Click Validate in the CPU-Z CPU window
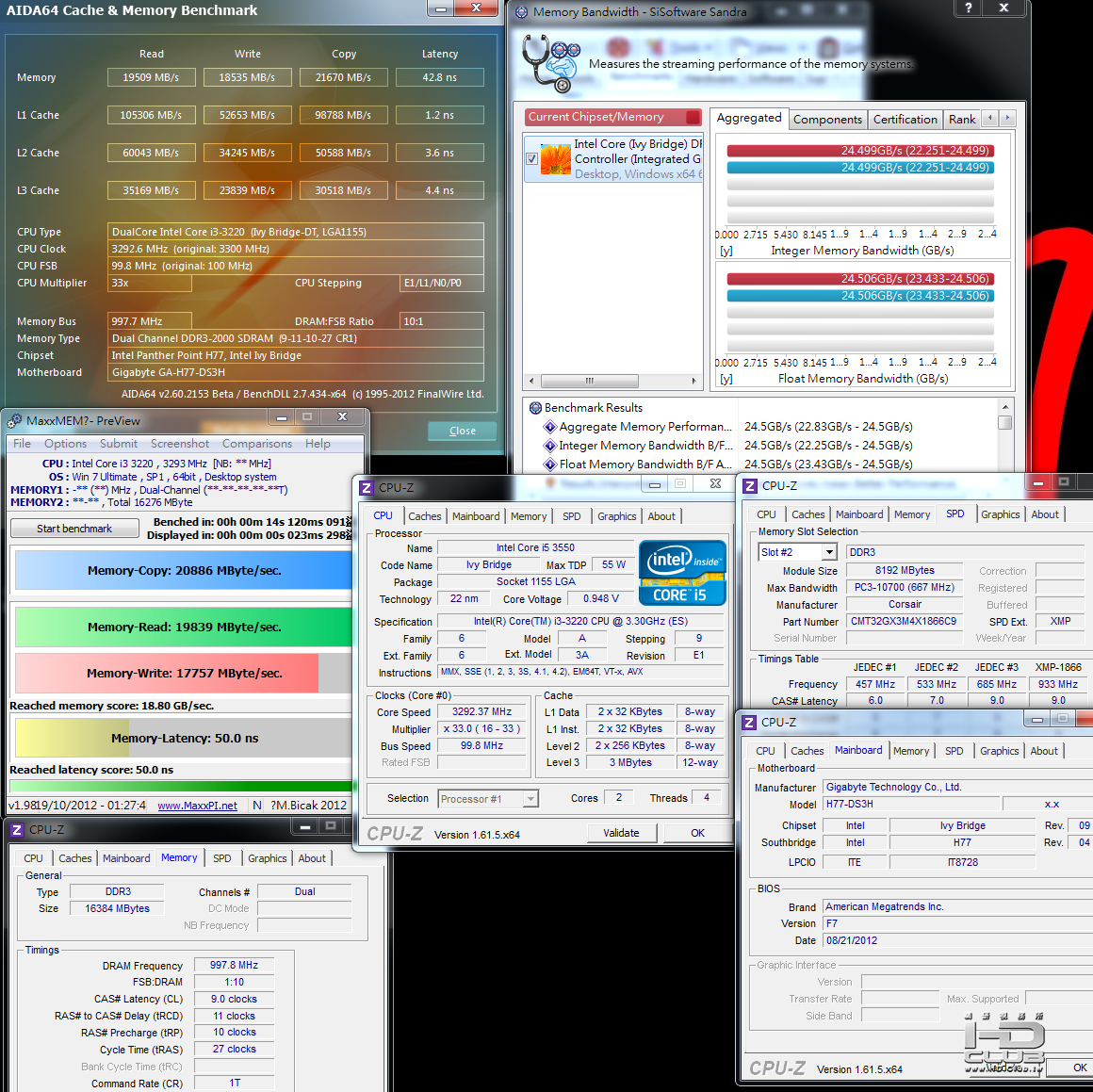The height and width of the screenshot is (1092, 1093). click(621, 833)
